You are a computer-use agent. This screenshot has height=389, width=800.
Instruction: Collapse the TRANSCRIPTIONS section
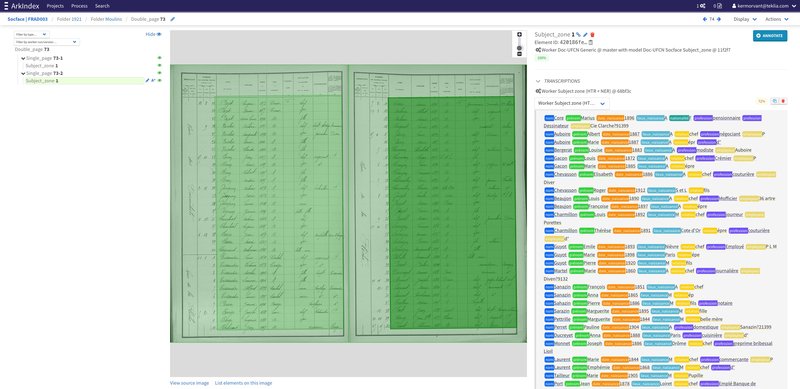click(537, 81)
